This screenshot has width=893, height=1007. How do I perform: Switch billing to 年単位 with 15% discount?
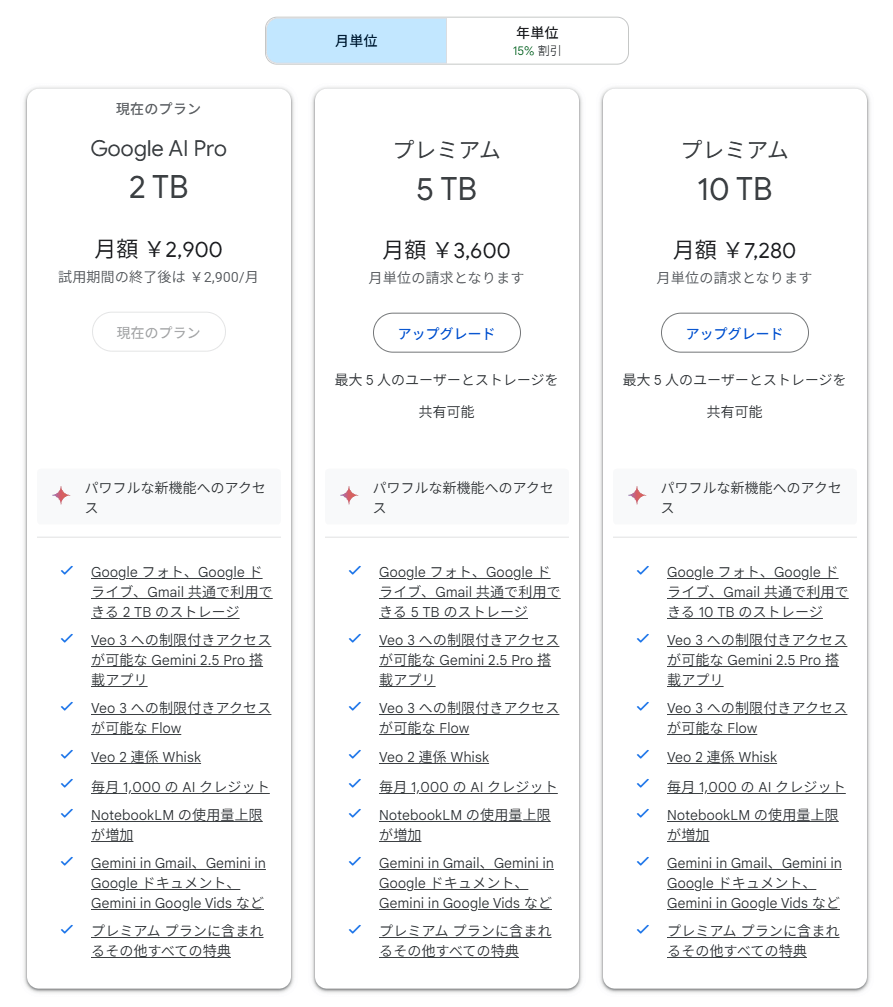click(x=537, y=41)
